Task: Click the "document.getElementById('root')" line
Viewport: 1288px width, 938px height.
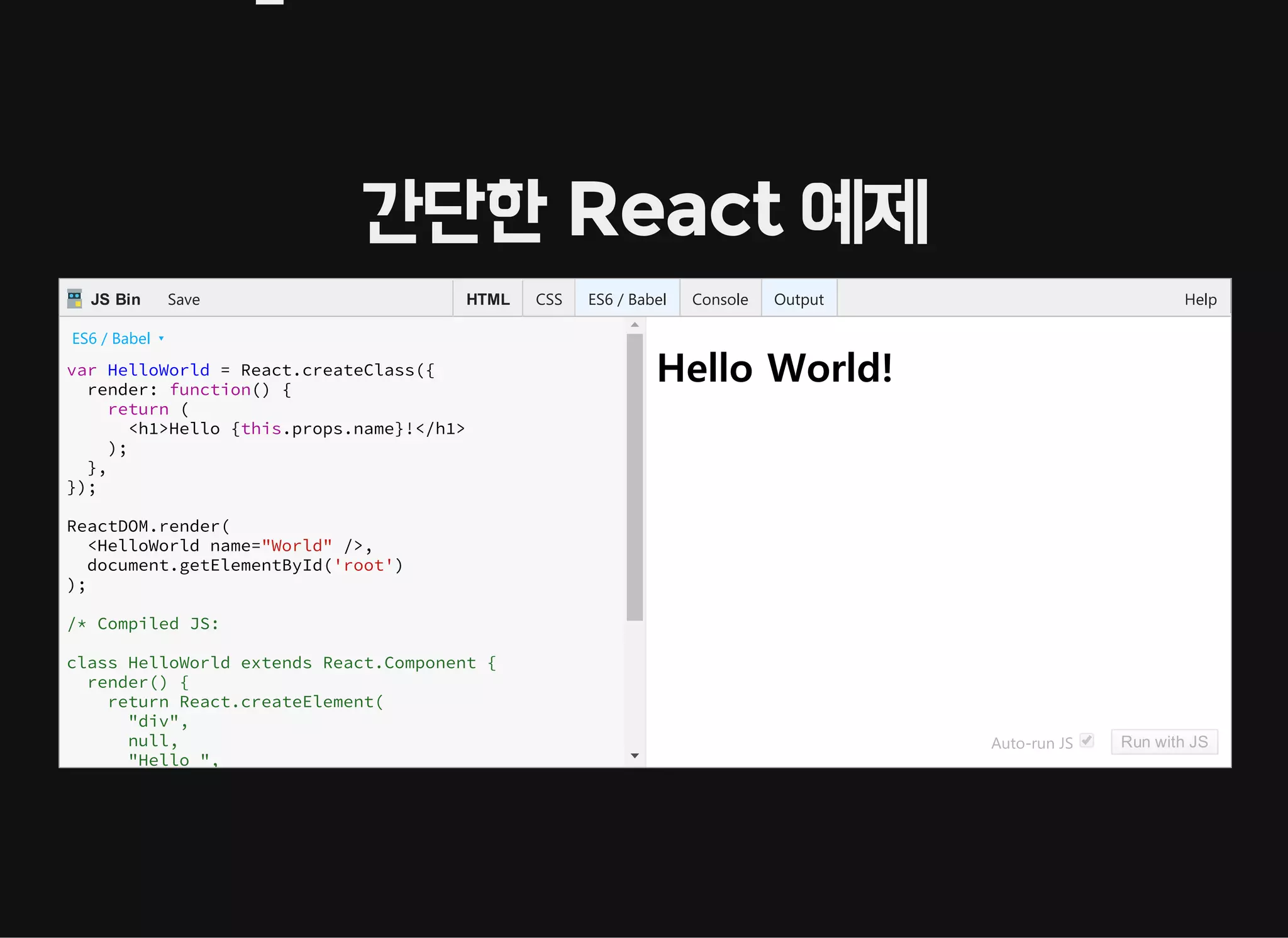Action: pyautogui.click(x=245, y=565)
